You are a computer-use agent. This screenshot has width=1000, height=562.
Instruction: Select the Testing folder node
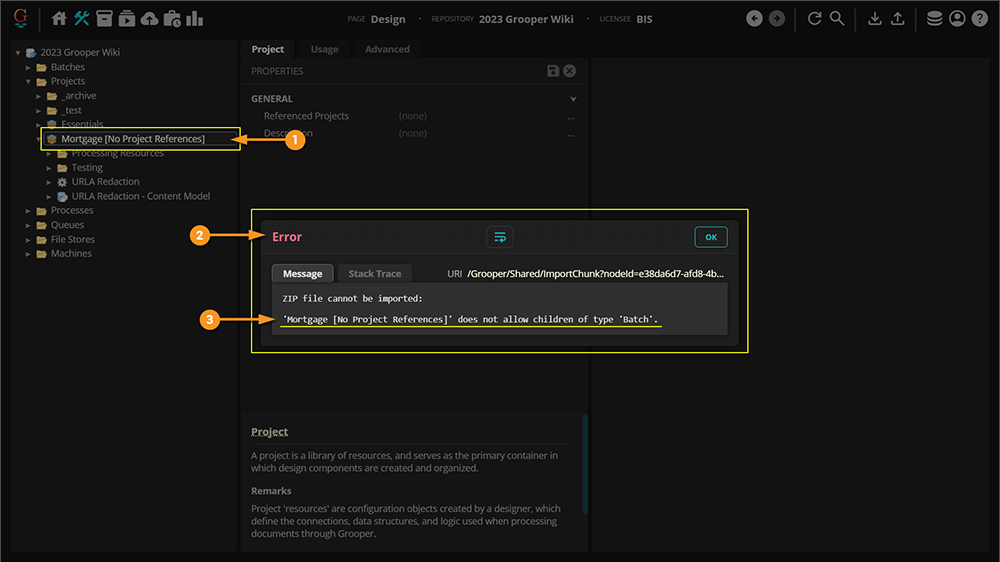click(x=87, y=167)
